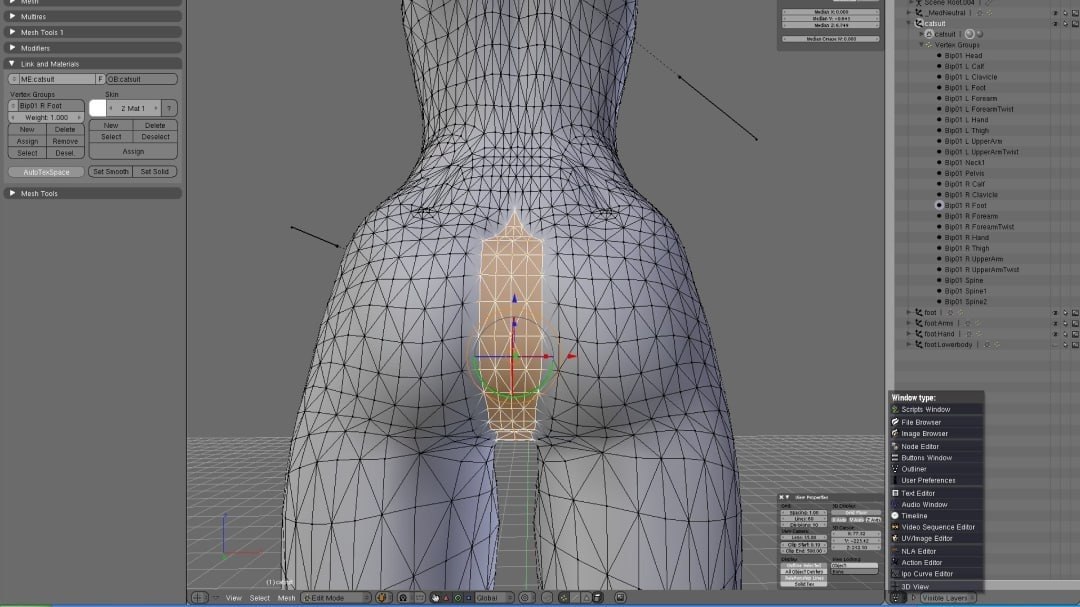Choose Action Editor from Window type menu
This screenshot has height=607, width=1080.
pyautogui.click(x=922, y=562)
